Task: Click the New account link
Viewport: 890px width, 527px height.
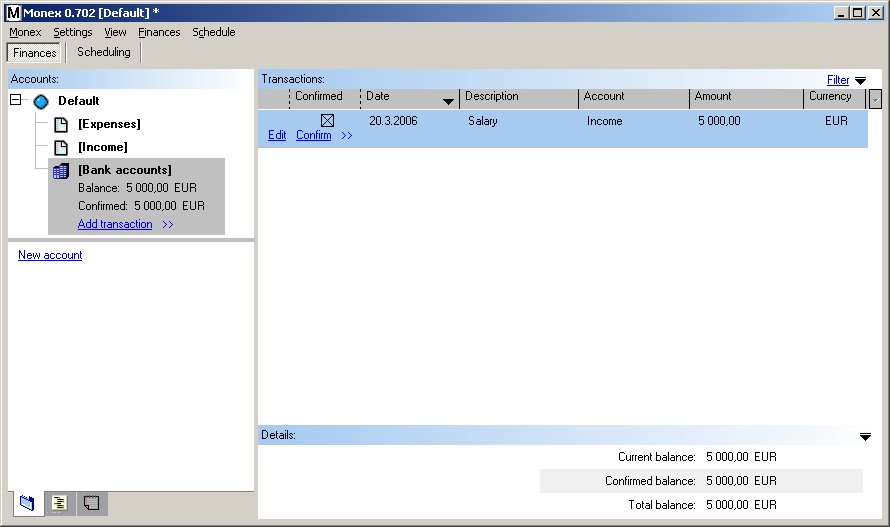Action: click(x=50, y=255)
